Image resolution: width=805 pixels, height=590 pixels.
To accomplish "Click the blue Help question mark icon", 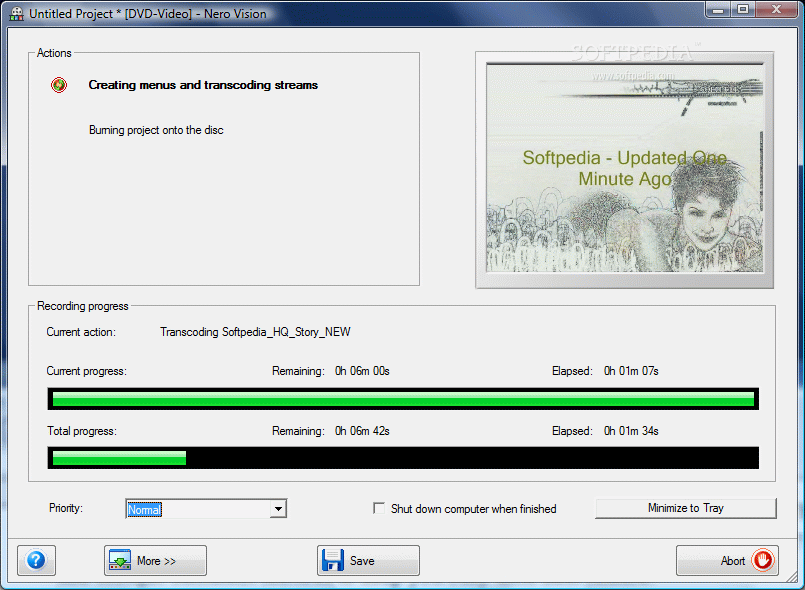I will pyautogui.click(x=36, y=560).
